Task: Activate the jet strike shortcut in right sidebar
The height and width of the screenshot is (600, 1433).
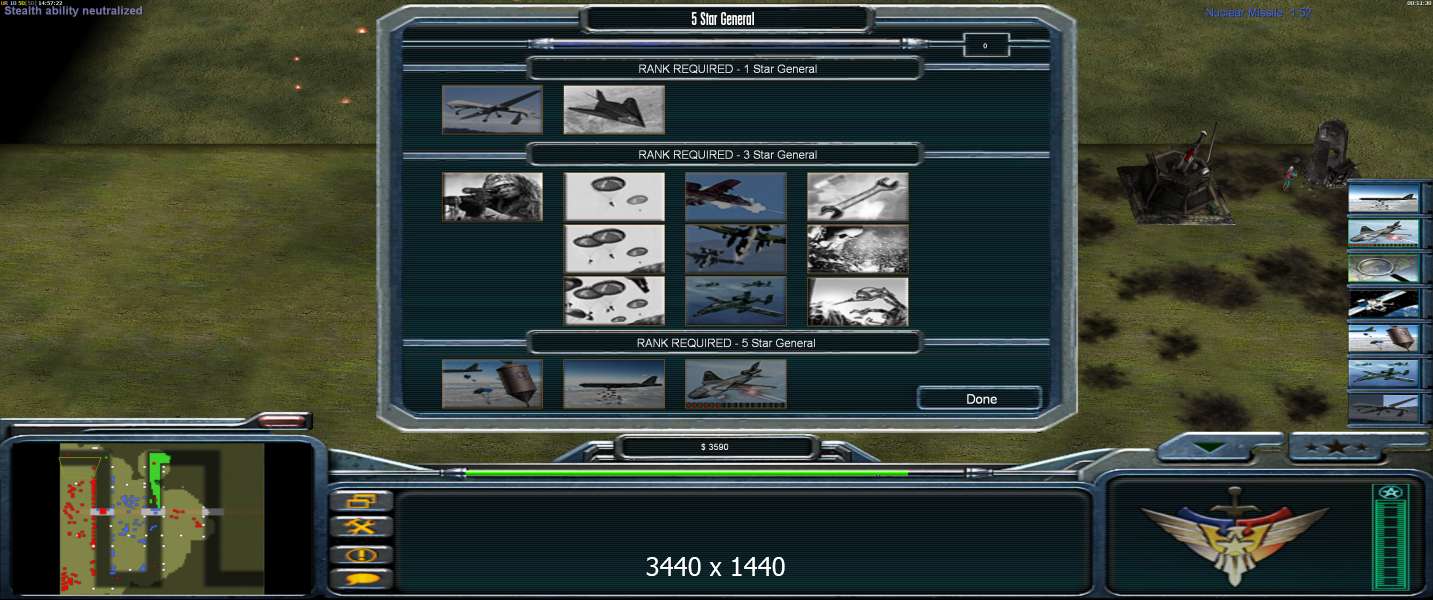Action: [x=1383, y=233]
